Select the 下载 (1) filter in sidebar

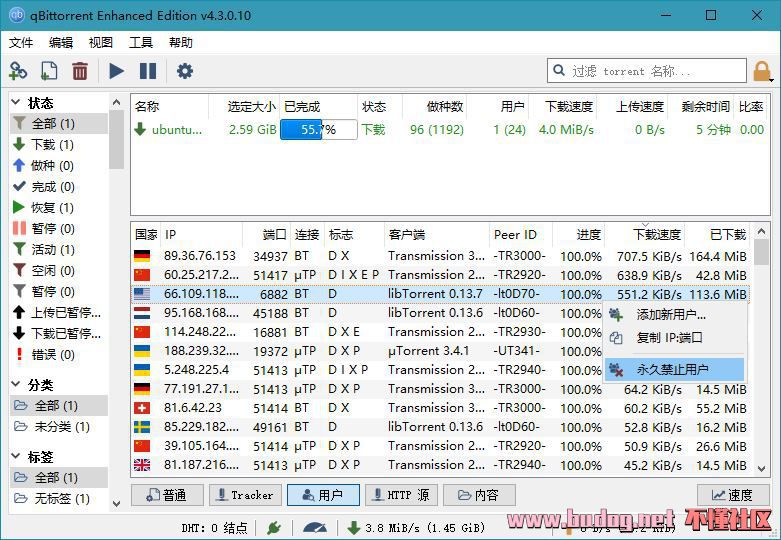[x=52, y=145]
